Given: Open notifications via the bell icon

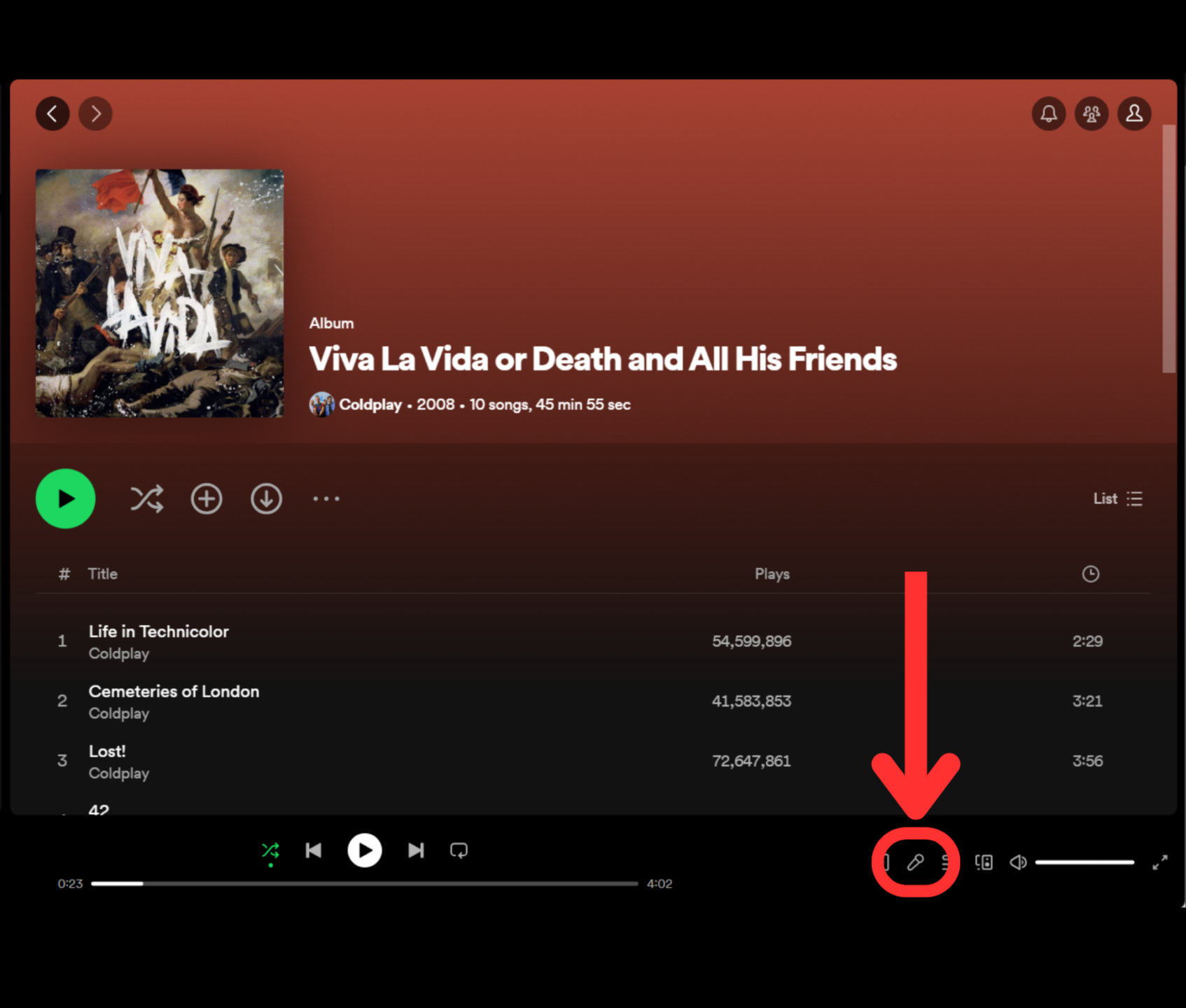Looking at the screenshot, I should coord(1048,113).
